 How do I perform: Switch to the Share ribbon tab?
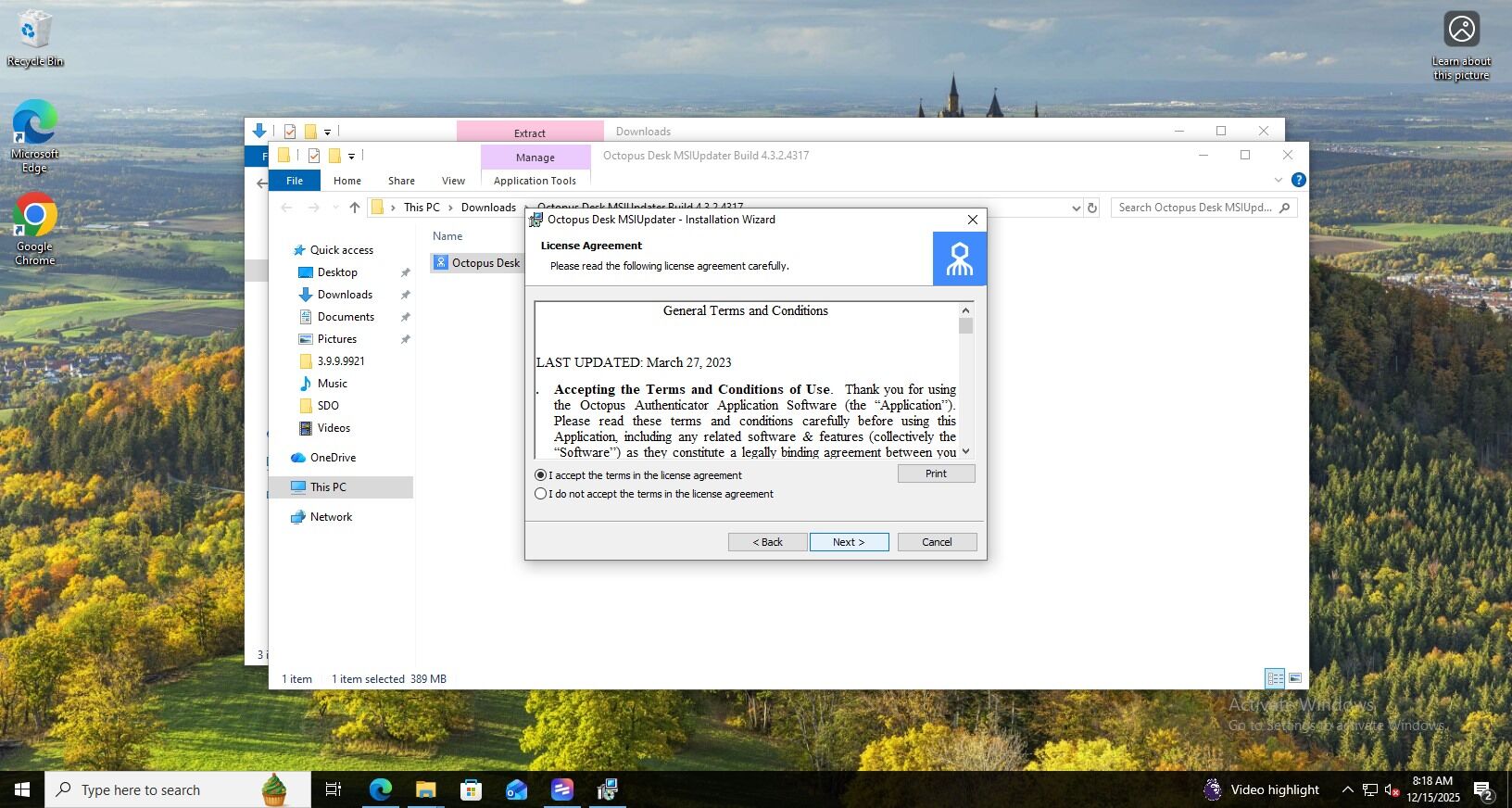click(401, 181)
